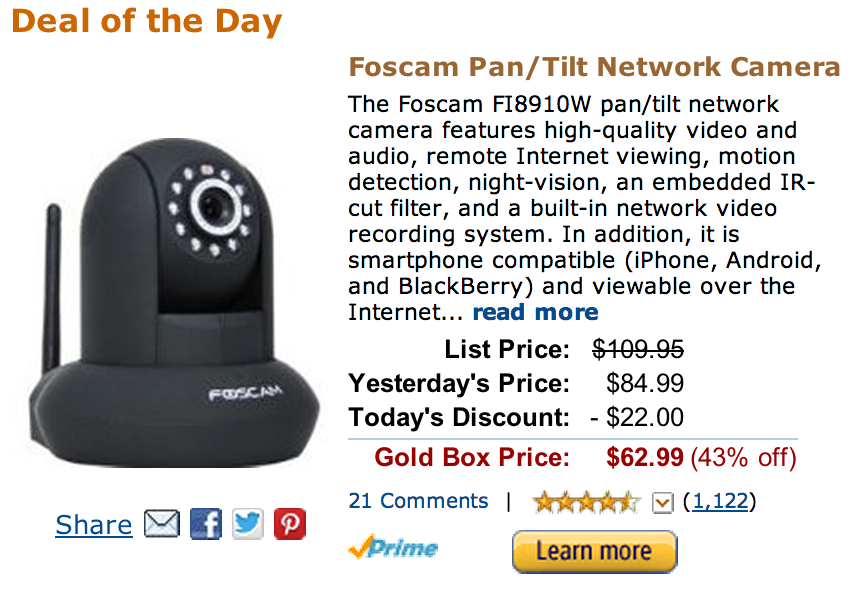View the 21 Comments link

(x=418, y=501)
